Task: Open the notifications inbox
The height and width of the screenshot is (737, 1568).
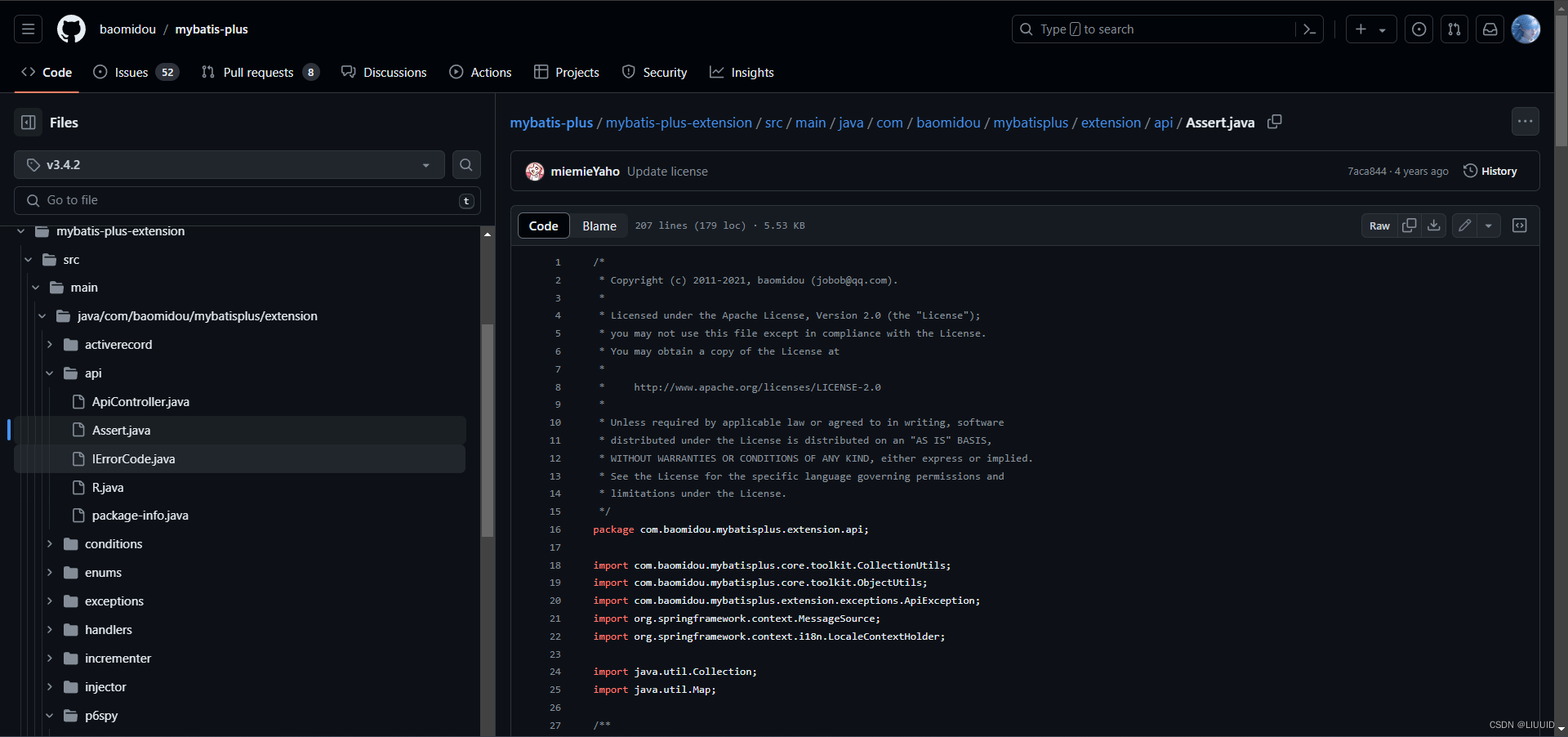Action: [1490, 29]
